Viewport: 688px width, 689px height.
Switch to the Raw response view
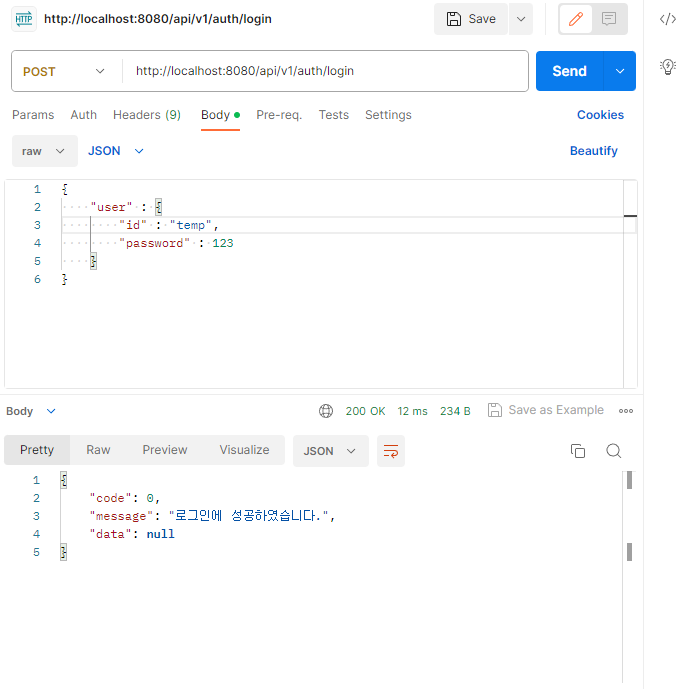click(x=98, y=450)
